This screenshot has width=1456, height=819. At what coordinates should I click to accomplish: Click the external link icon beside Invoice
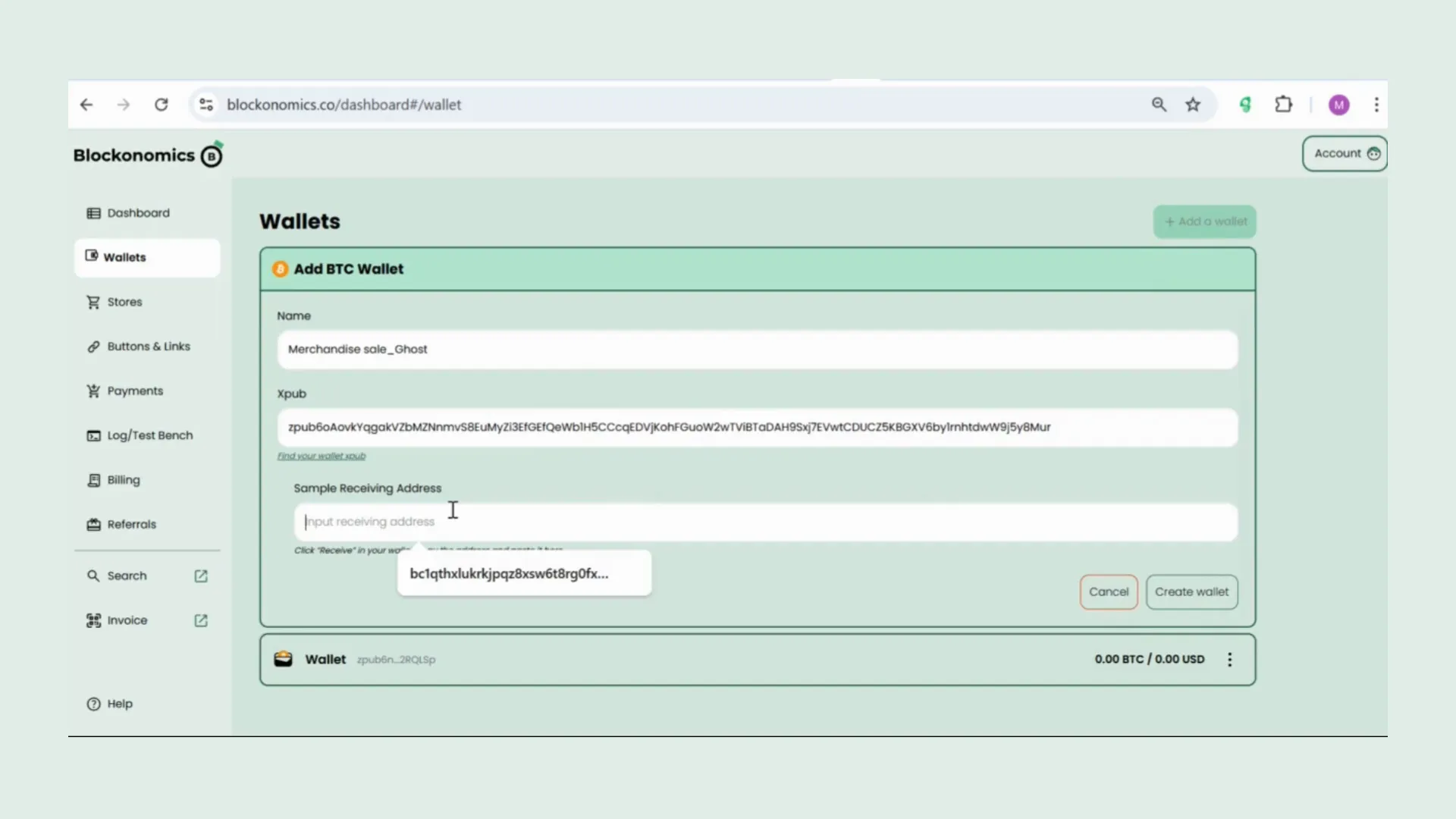tap(201, 620)
